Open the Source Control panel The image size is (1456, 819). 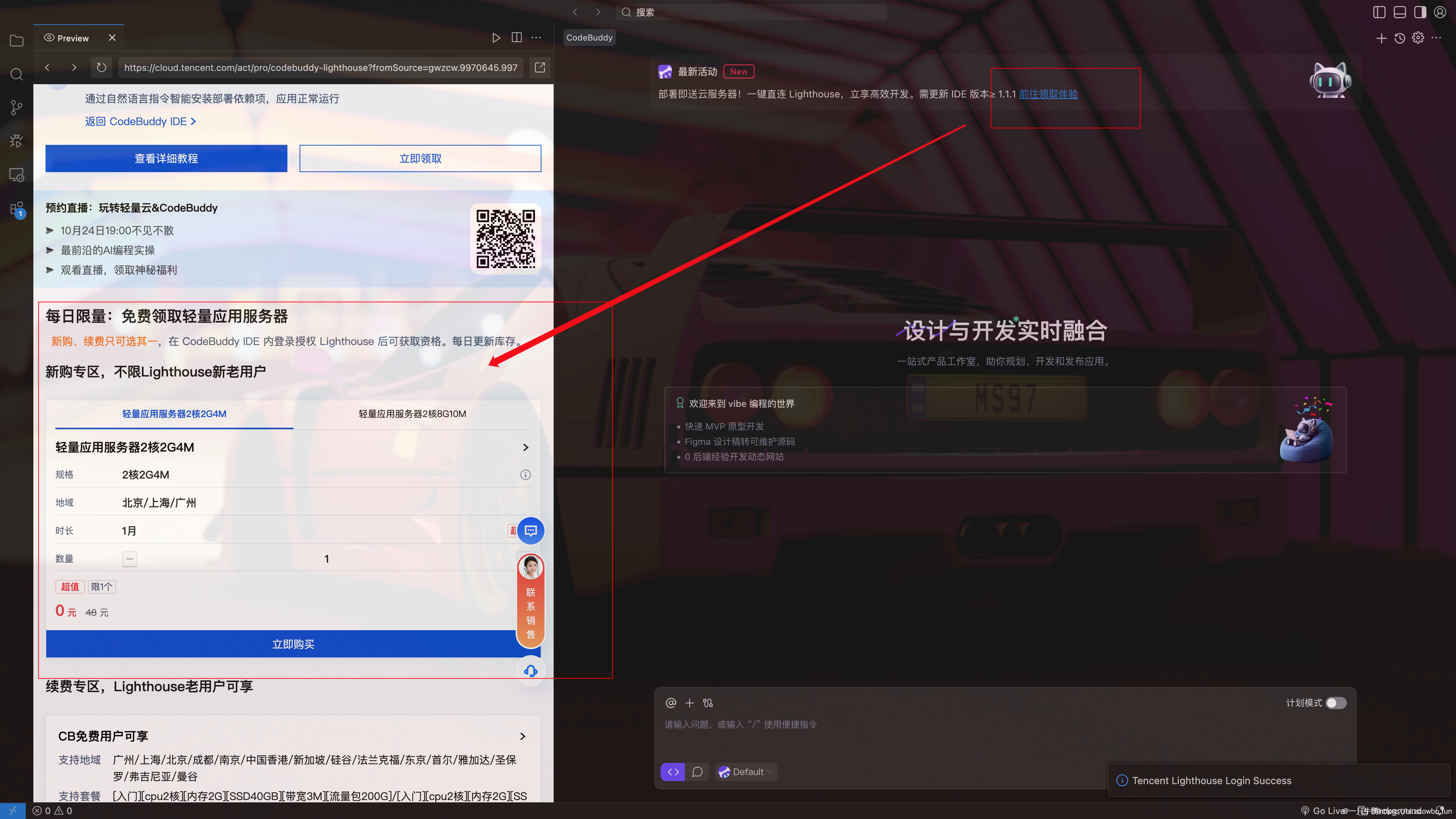(16, 107)
